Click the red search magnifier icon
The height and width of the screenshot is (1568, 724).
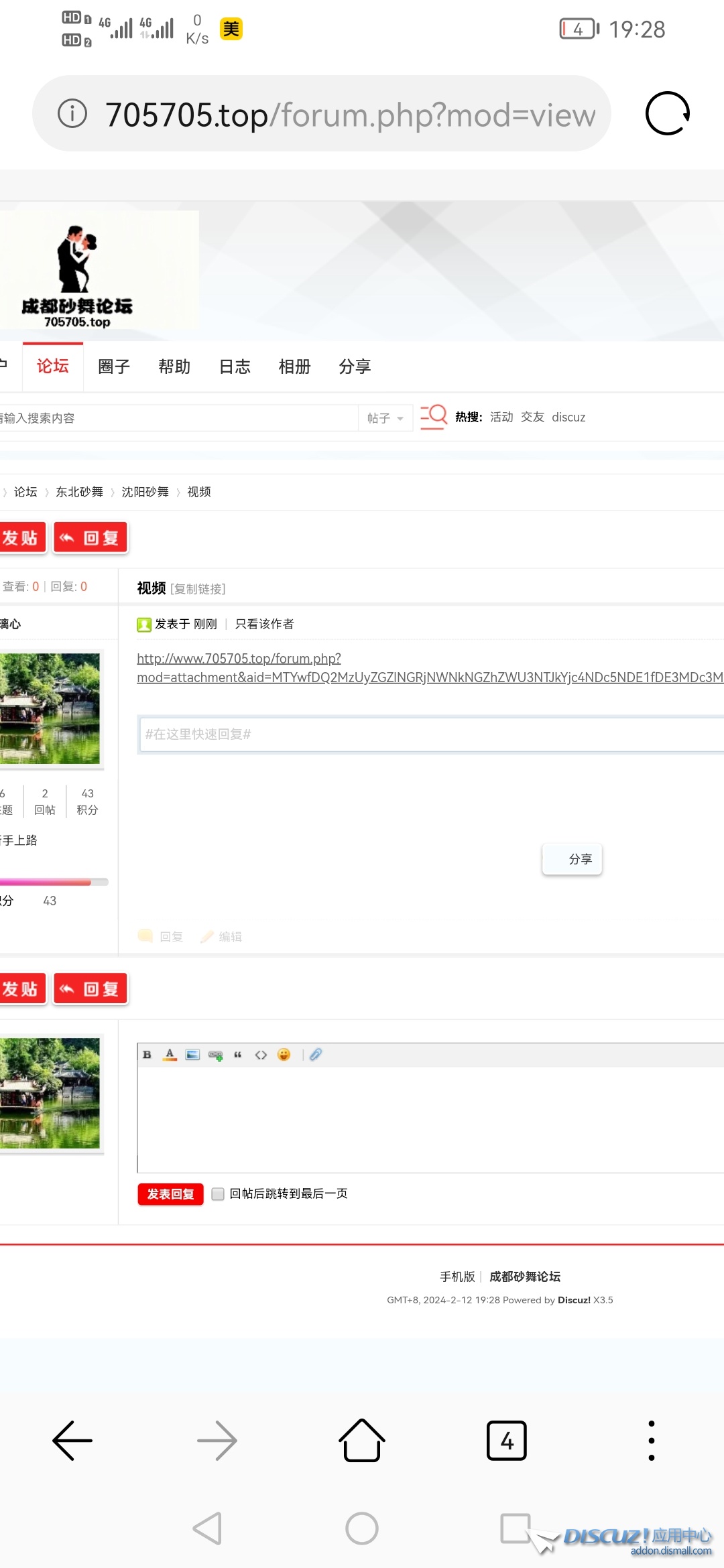434,417
